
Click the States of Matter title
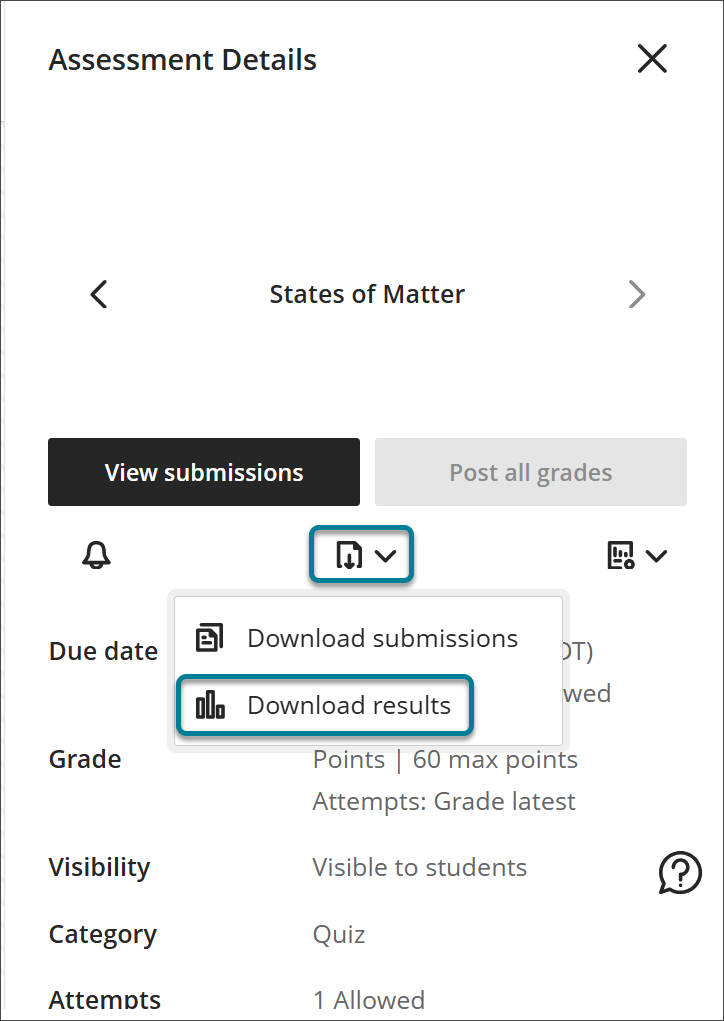367,294
